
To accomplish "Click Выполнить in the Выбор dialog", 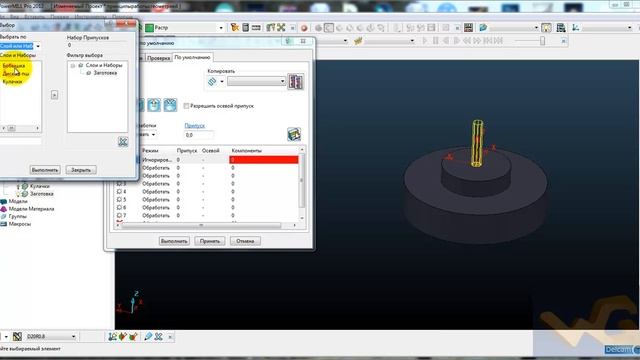I will (45, 170).
